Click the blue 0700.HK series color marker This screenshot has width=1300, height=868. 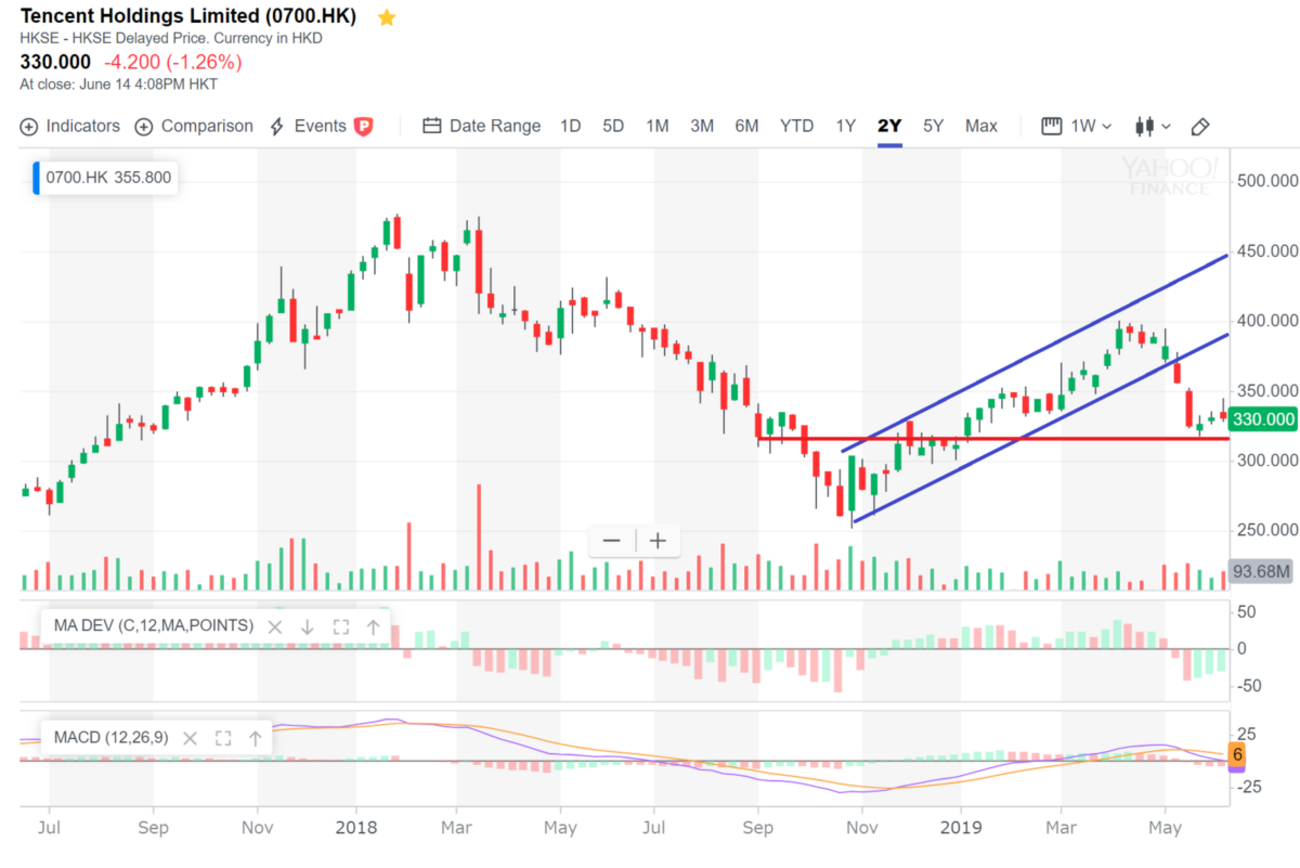click(36, 178)
